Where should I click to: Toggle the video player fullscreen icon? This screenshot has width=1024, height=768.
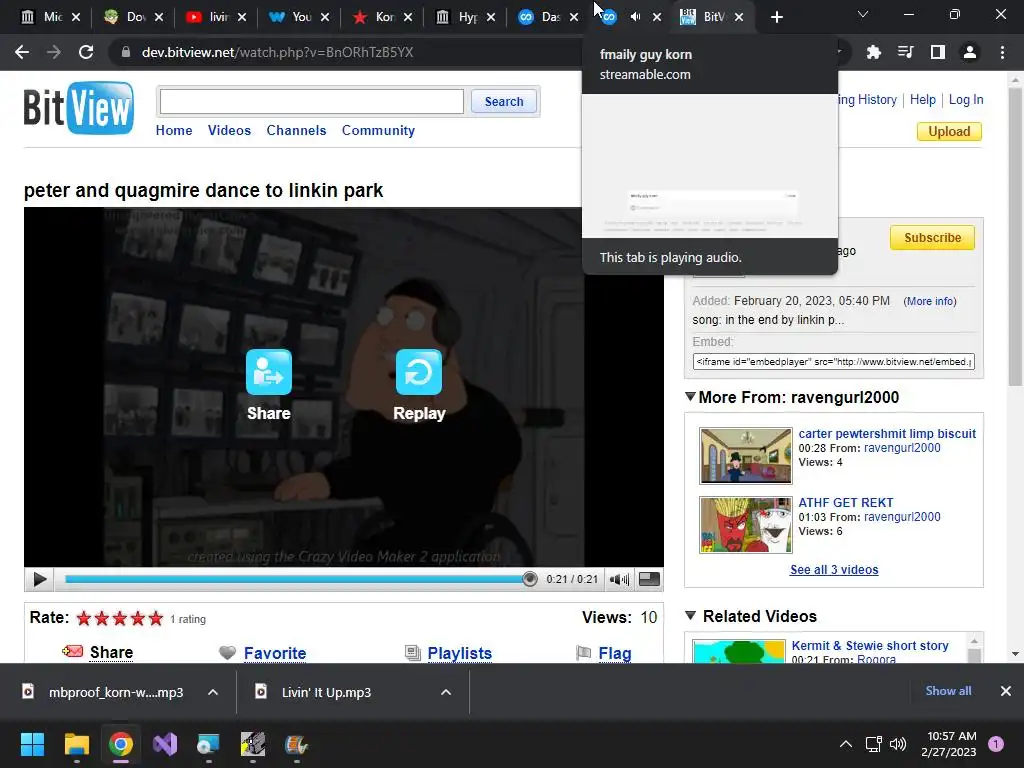tap(649, 579)
